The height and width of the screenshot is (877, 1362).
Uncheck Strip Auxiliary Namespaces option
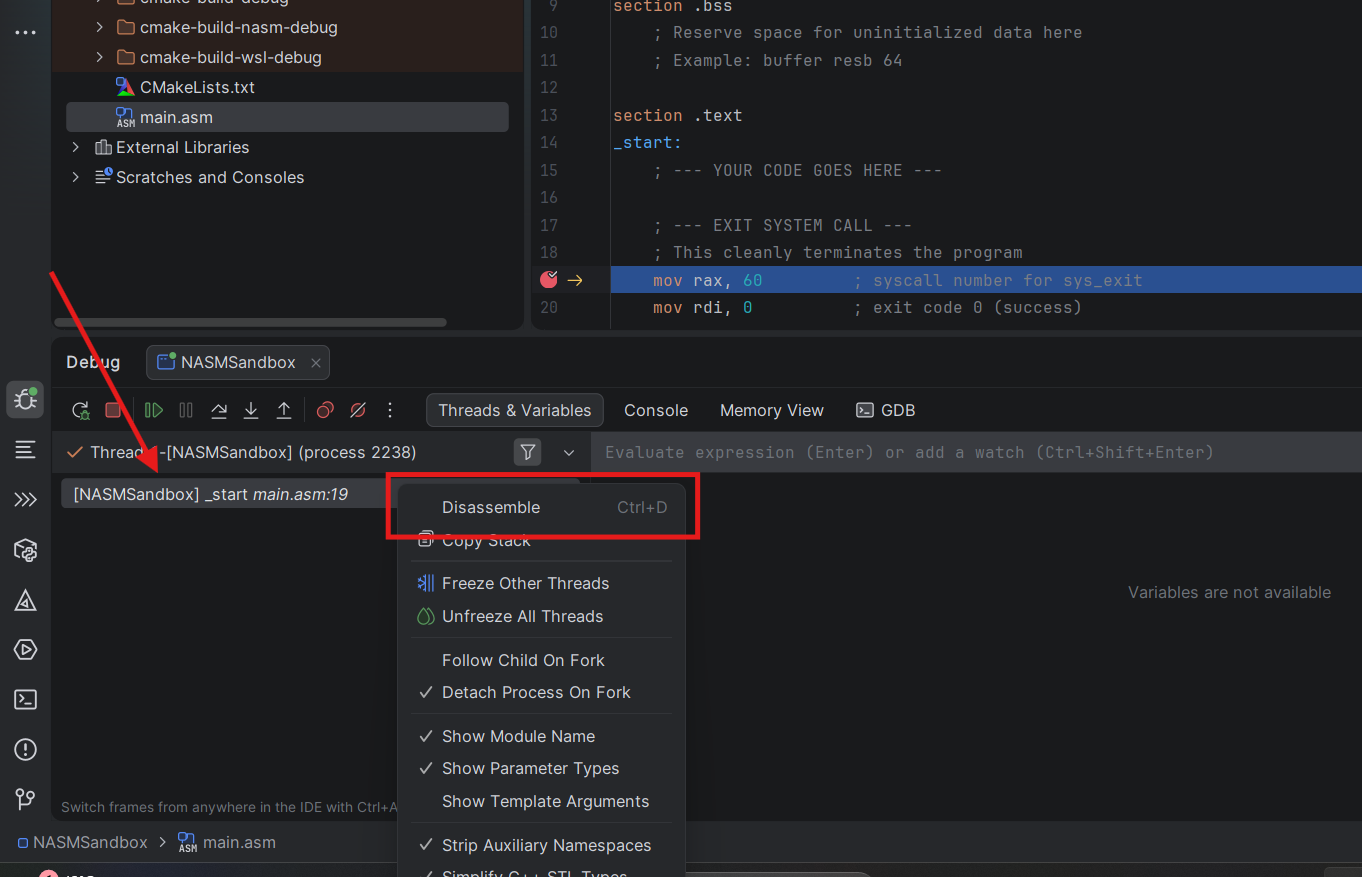tap(541, 845)
